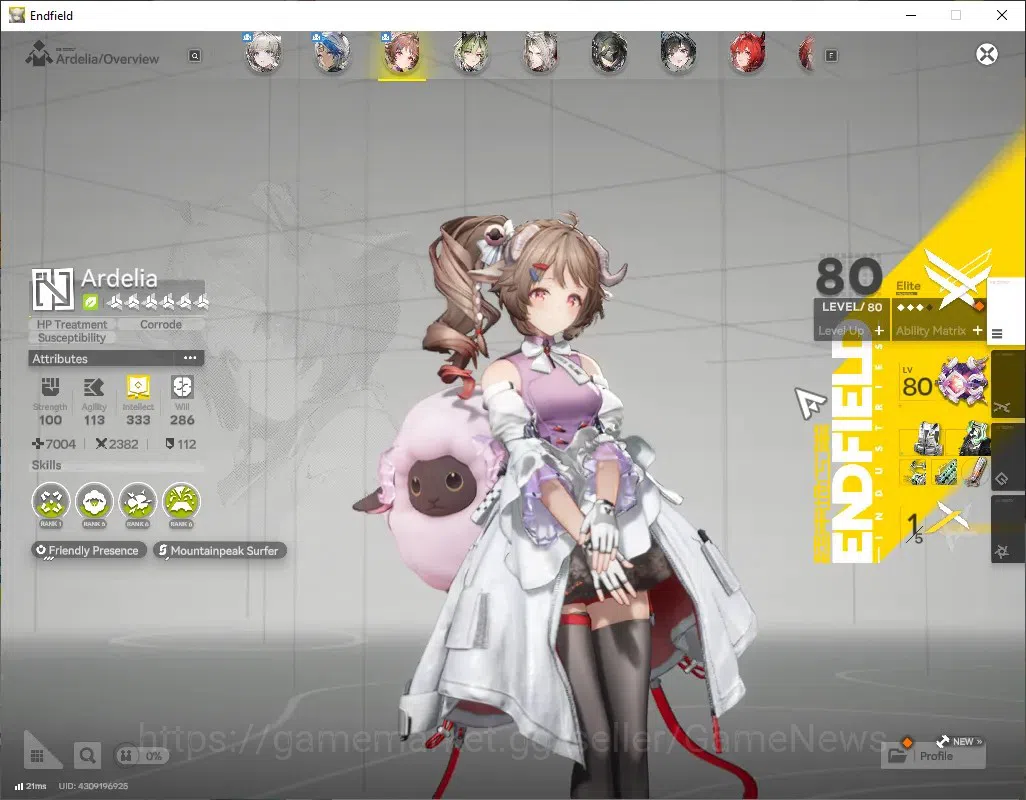Image resolution: width=1026 pixels, height=800 pixels.
Task: Click the magnifier search icon
Action: pyautogui.click(x=87, y=756)
